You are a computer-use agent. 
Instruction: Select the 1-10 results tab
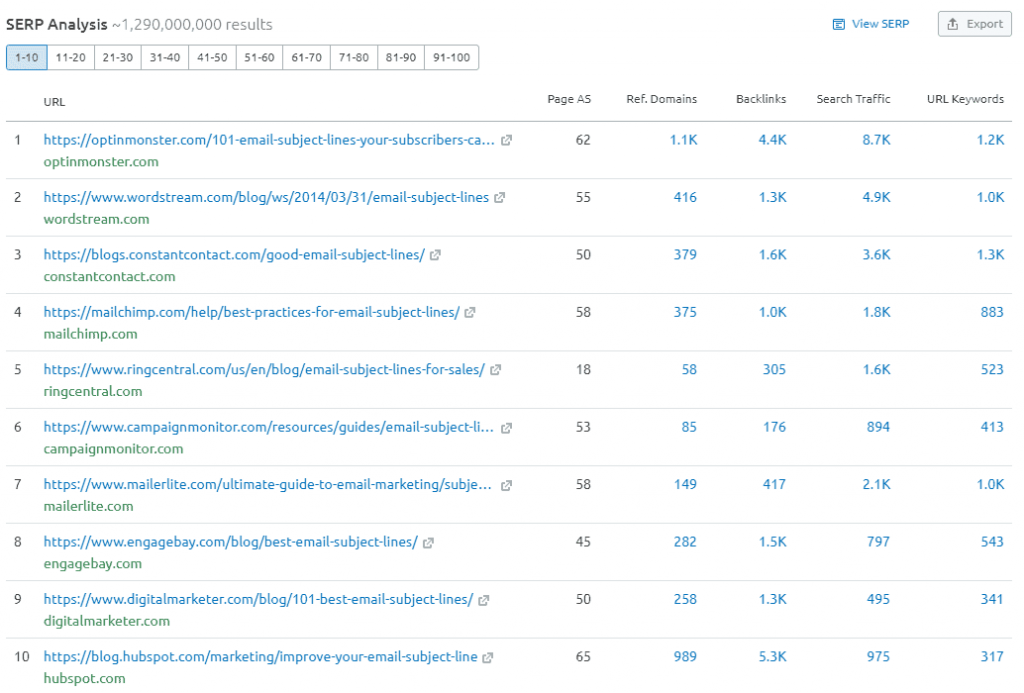tap(27, 57)
